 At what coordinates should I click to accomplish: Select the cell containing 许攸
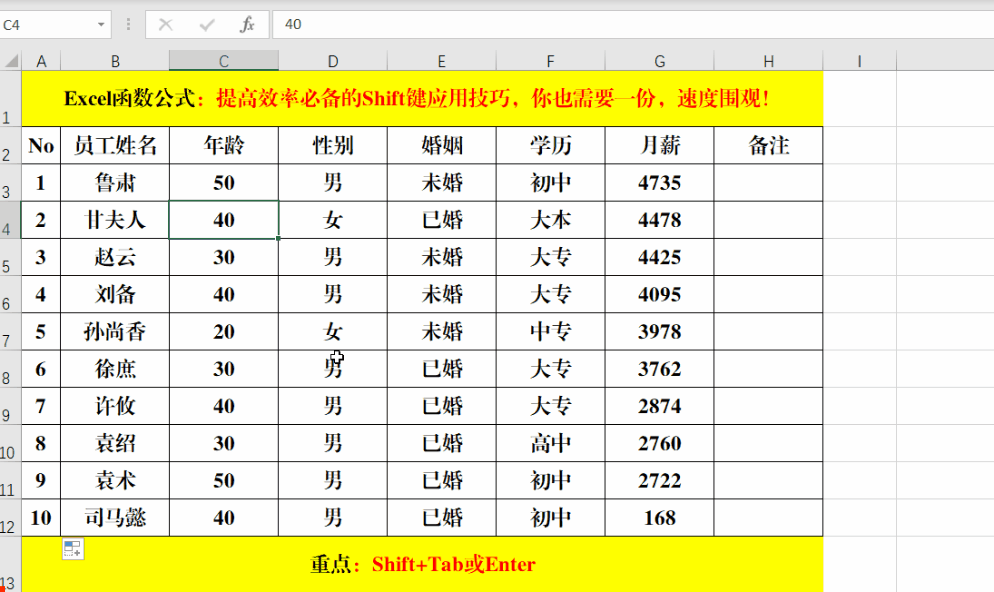(115, 406)
